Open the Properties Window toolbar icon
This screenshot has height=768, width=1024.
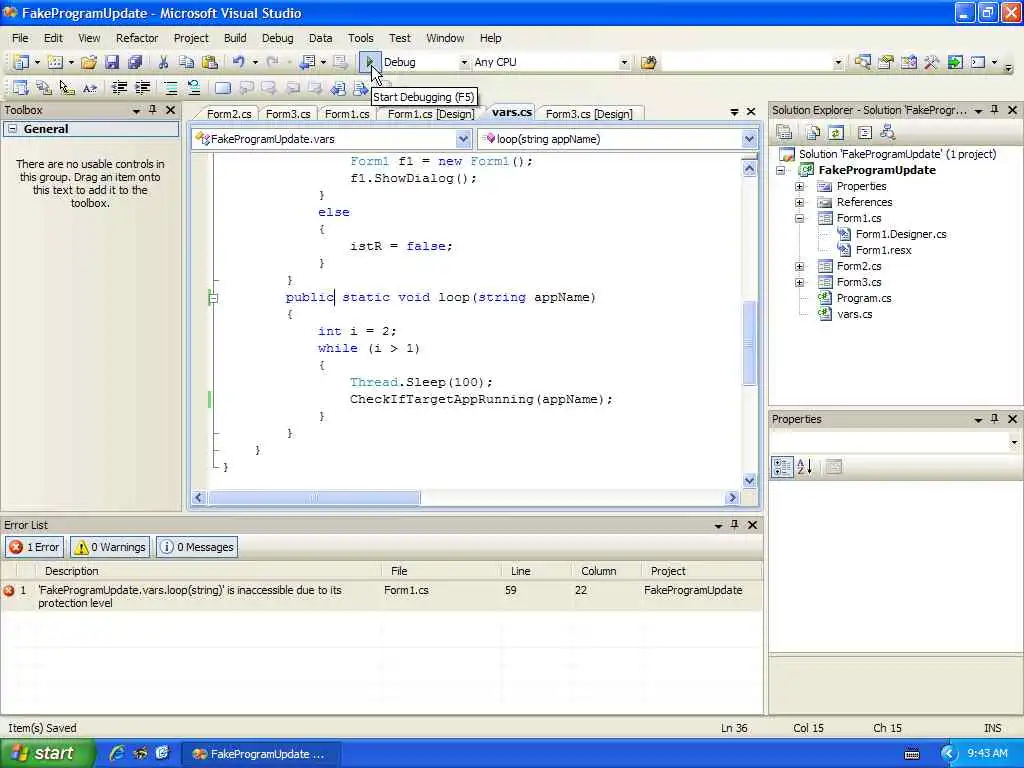tap(886, 62)
